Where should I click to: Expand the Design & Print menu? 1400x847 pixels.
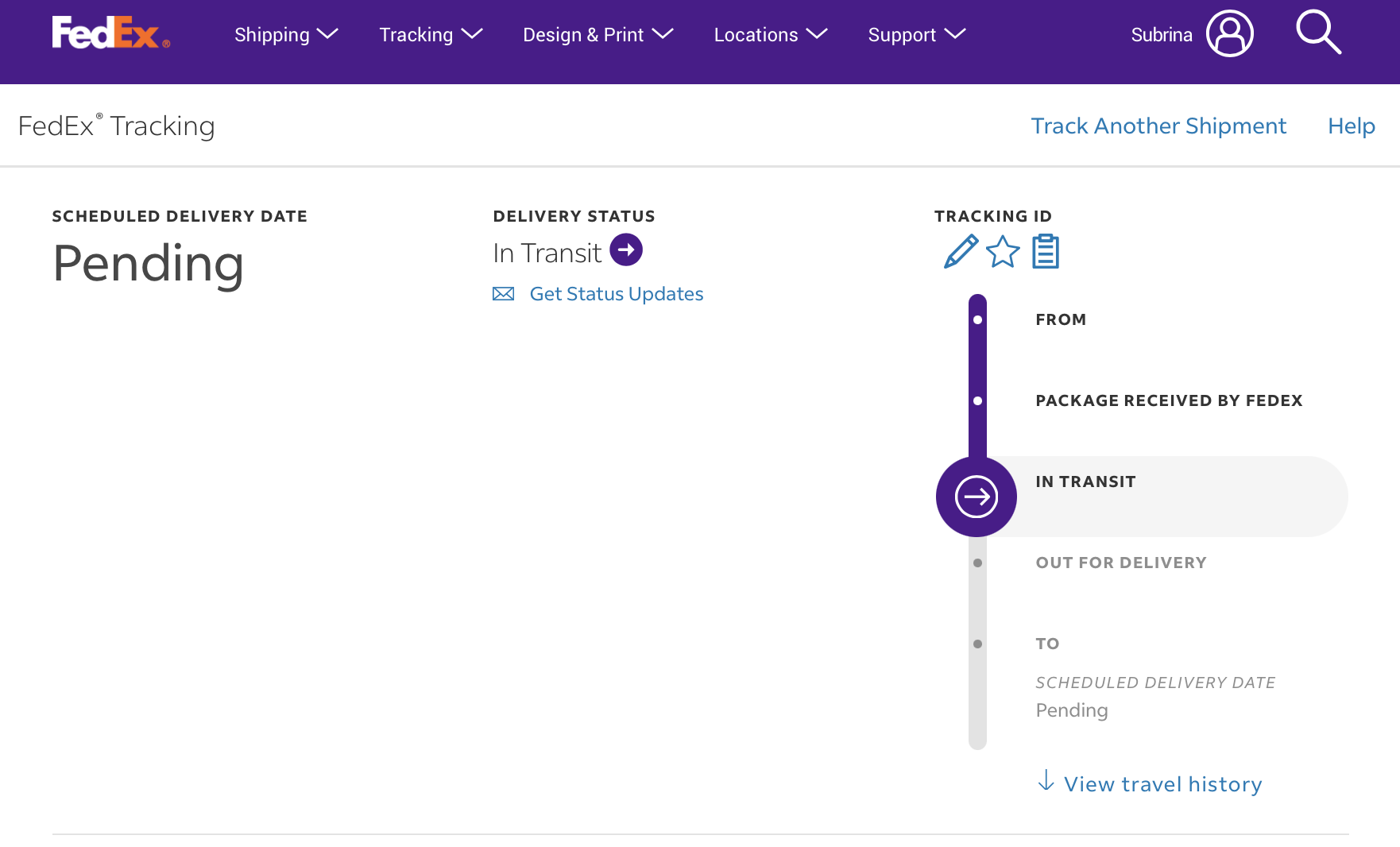(598, 34)
